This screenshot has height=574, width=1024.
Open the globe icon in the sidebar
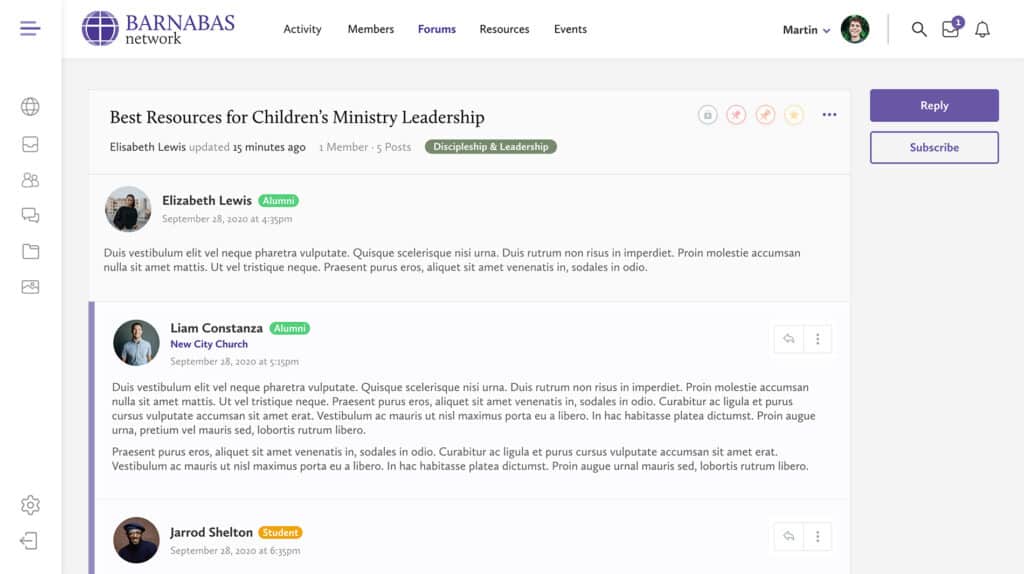pos(30,107)
